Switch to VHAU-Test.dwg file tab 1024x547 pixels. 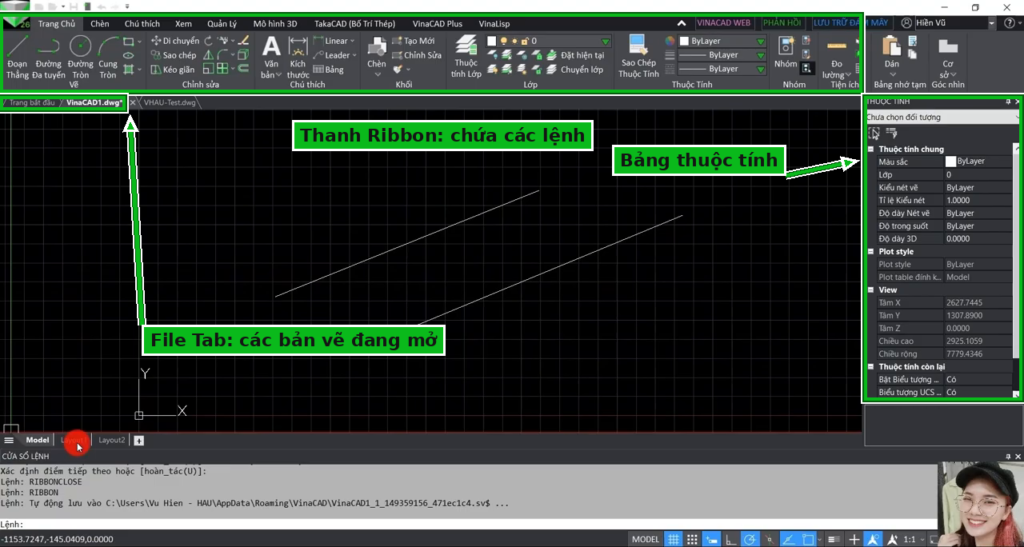click(x=170, y=102)
